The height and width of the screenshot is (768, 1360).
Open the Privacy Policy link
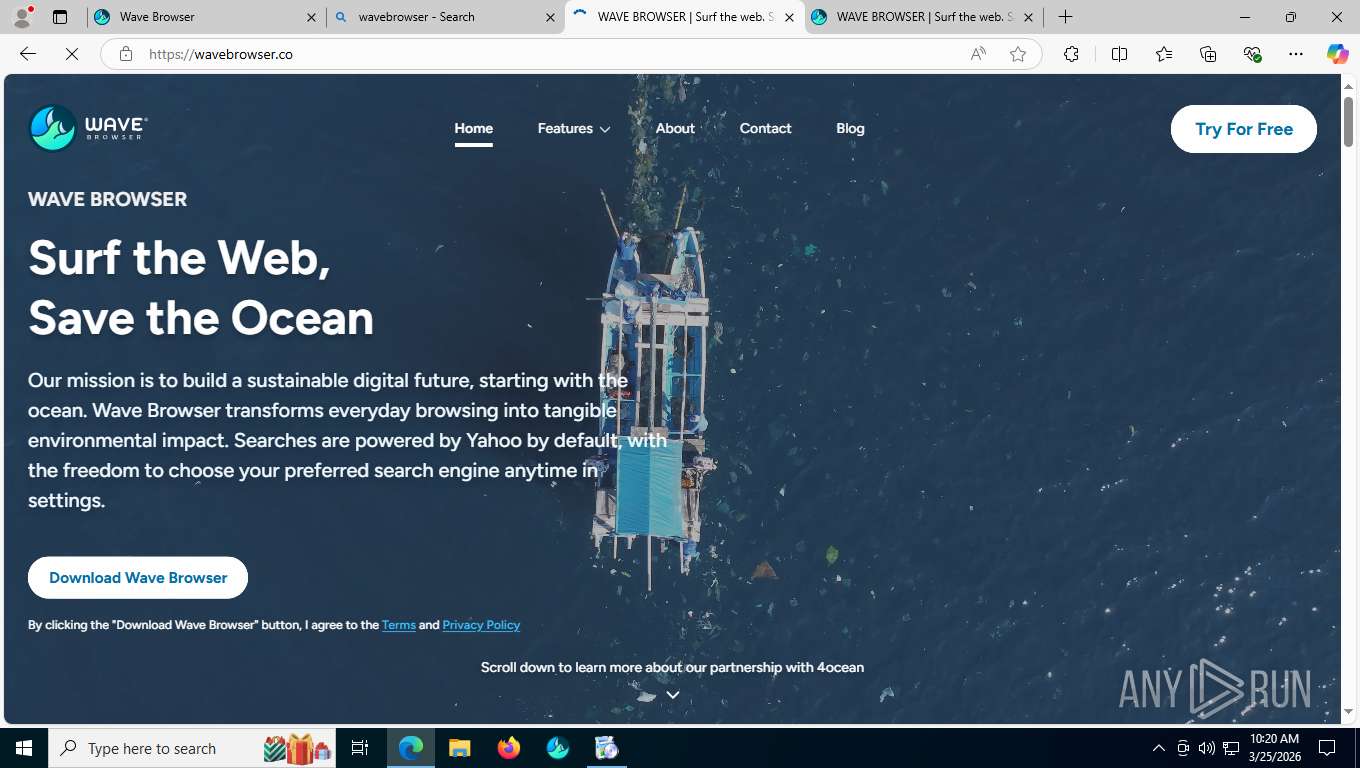point(481,625)
